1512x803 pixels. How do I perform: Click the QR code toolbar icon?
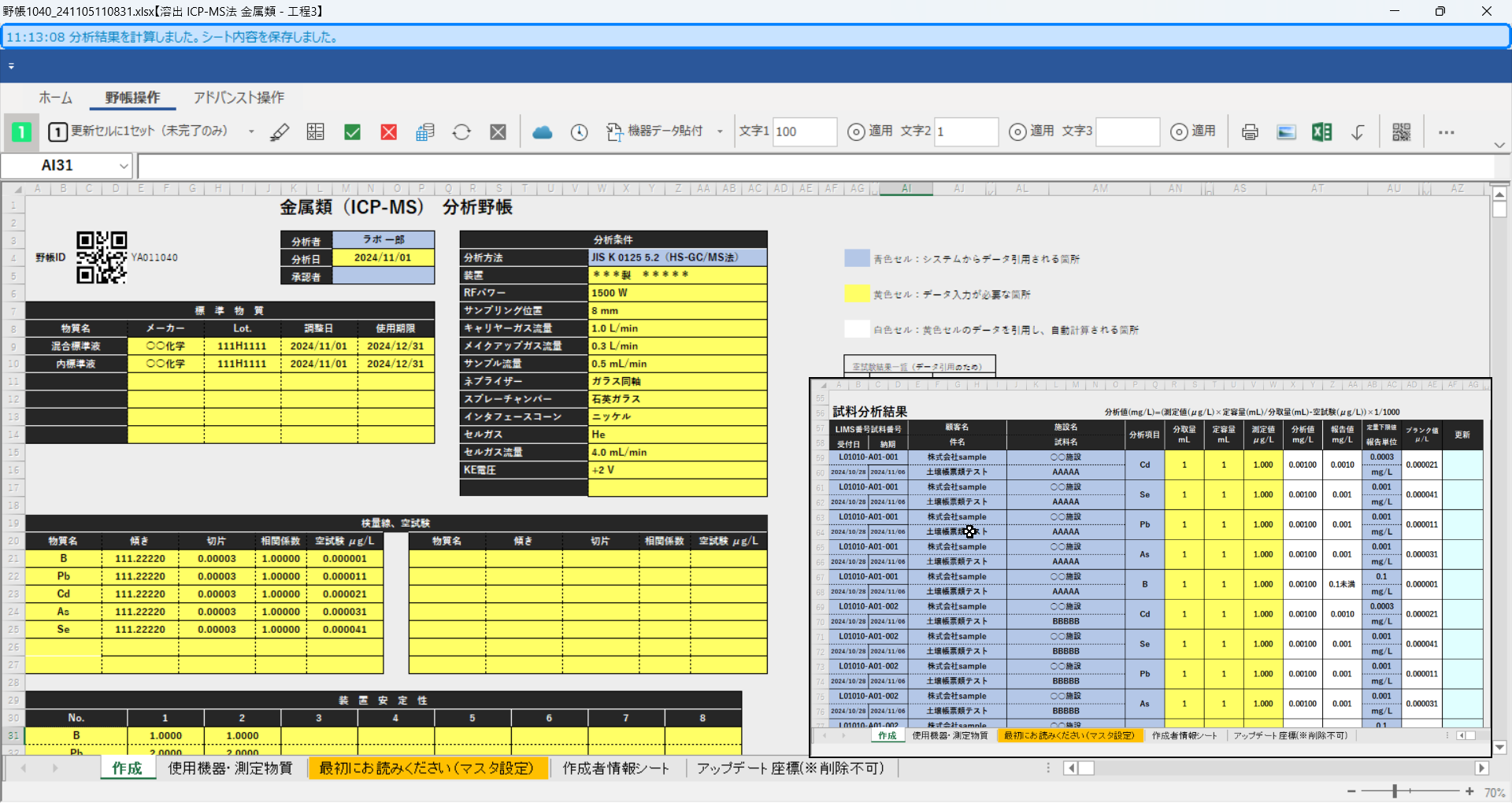click(x=1402, y=132)
